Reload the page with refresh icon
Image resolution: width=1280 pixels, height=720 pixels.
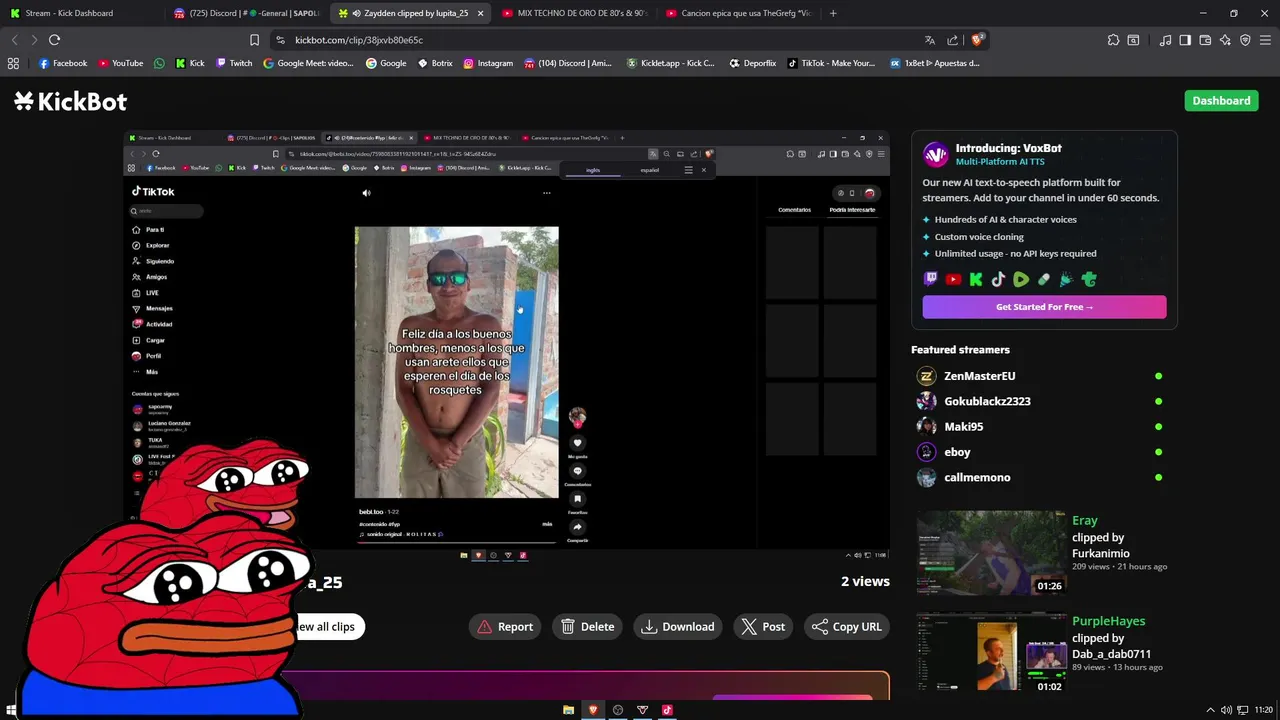[x=54, y=40]
